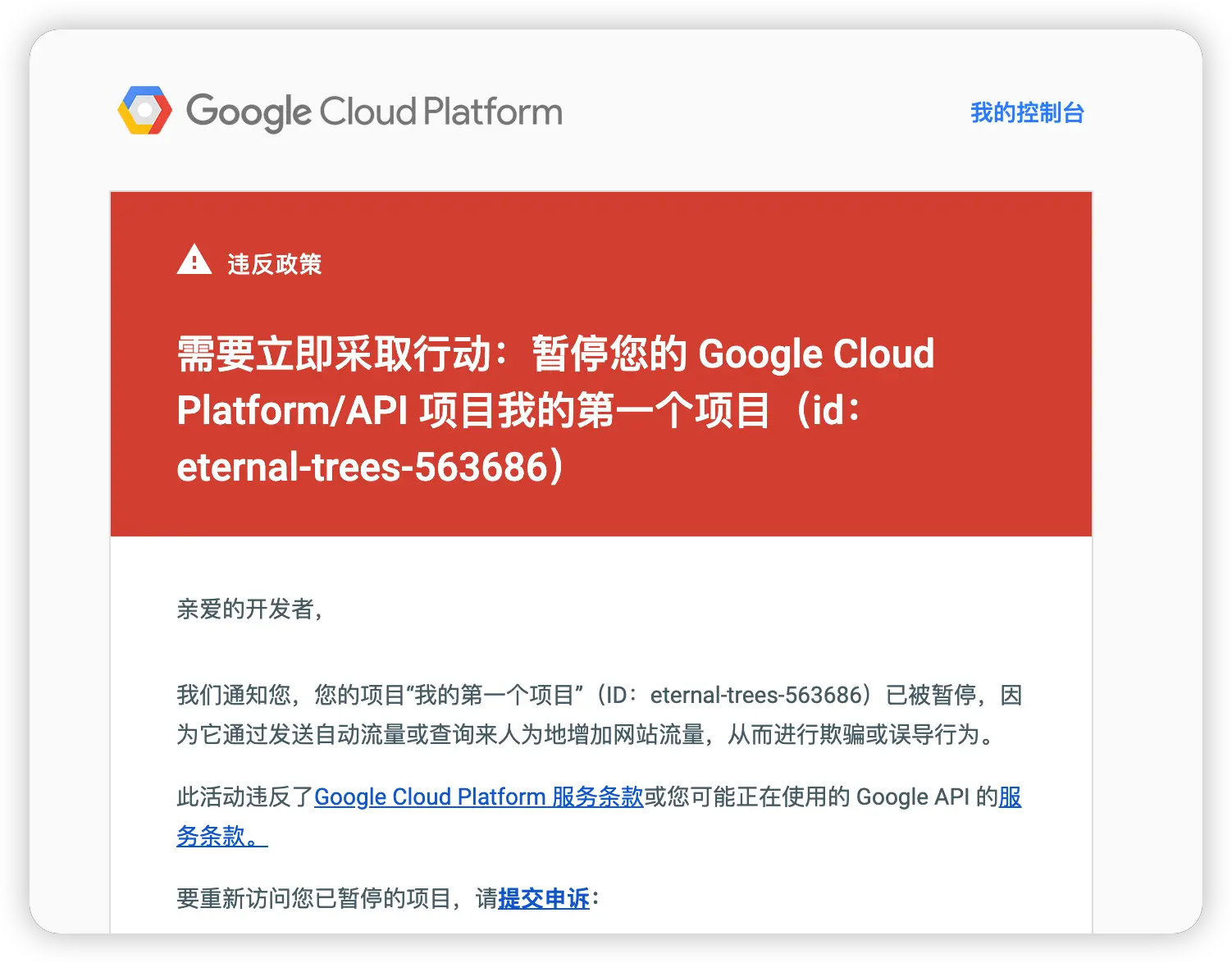The width and height of the screenshot is (1232, 963).
Task: Click the 我们通知您 paragraph opening
Action: click(234, 695)
